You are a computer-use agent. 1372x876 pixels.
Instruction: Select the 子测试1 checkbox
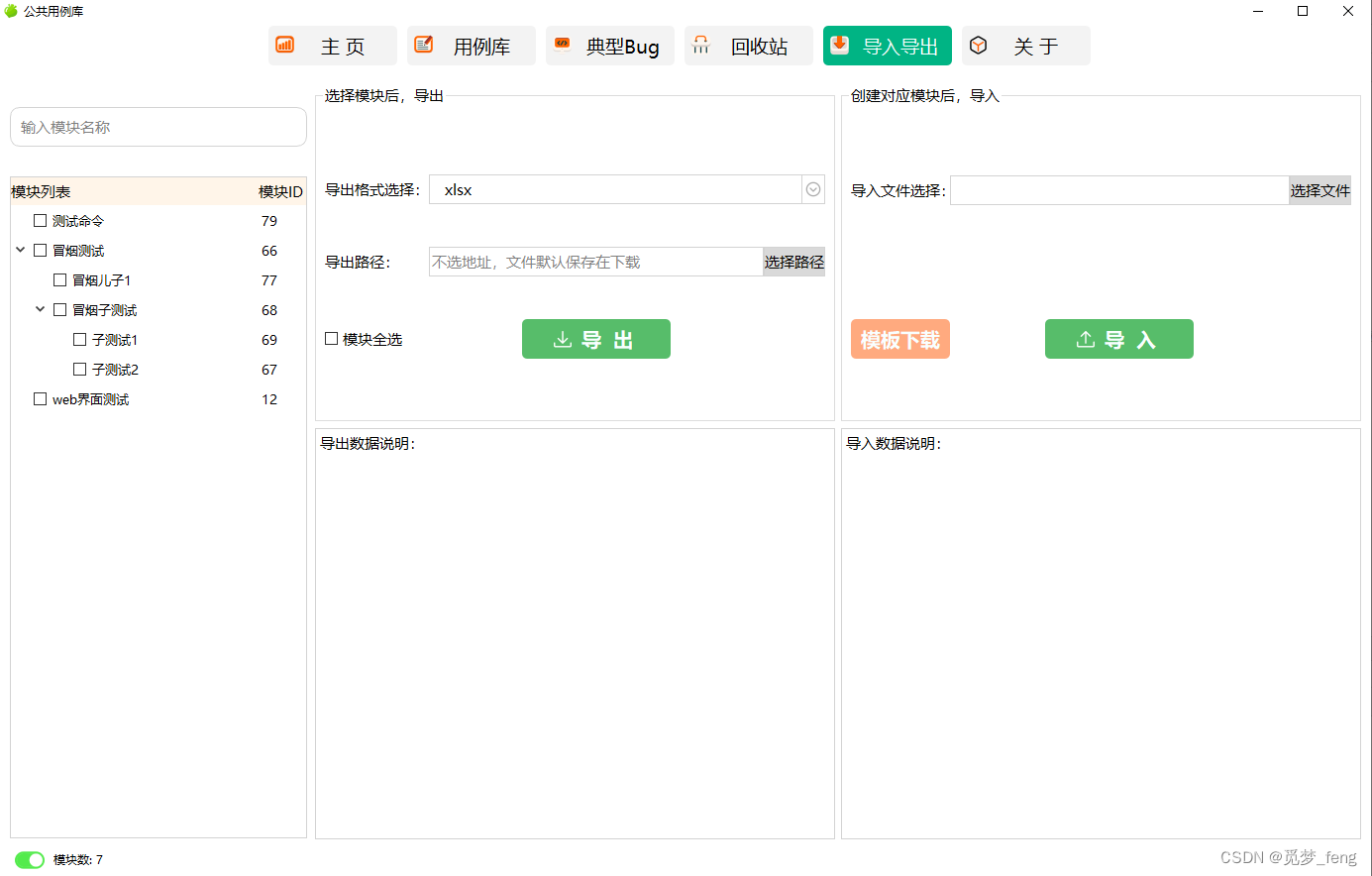tap(80, 340)
